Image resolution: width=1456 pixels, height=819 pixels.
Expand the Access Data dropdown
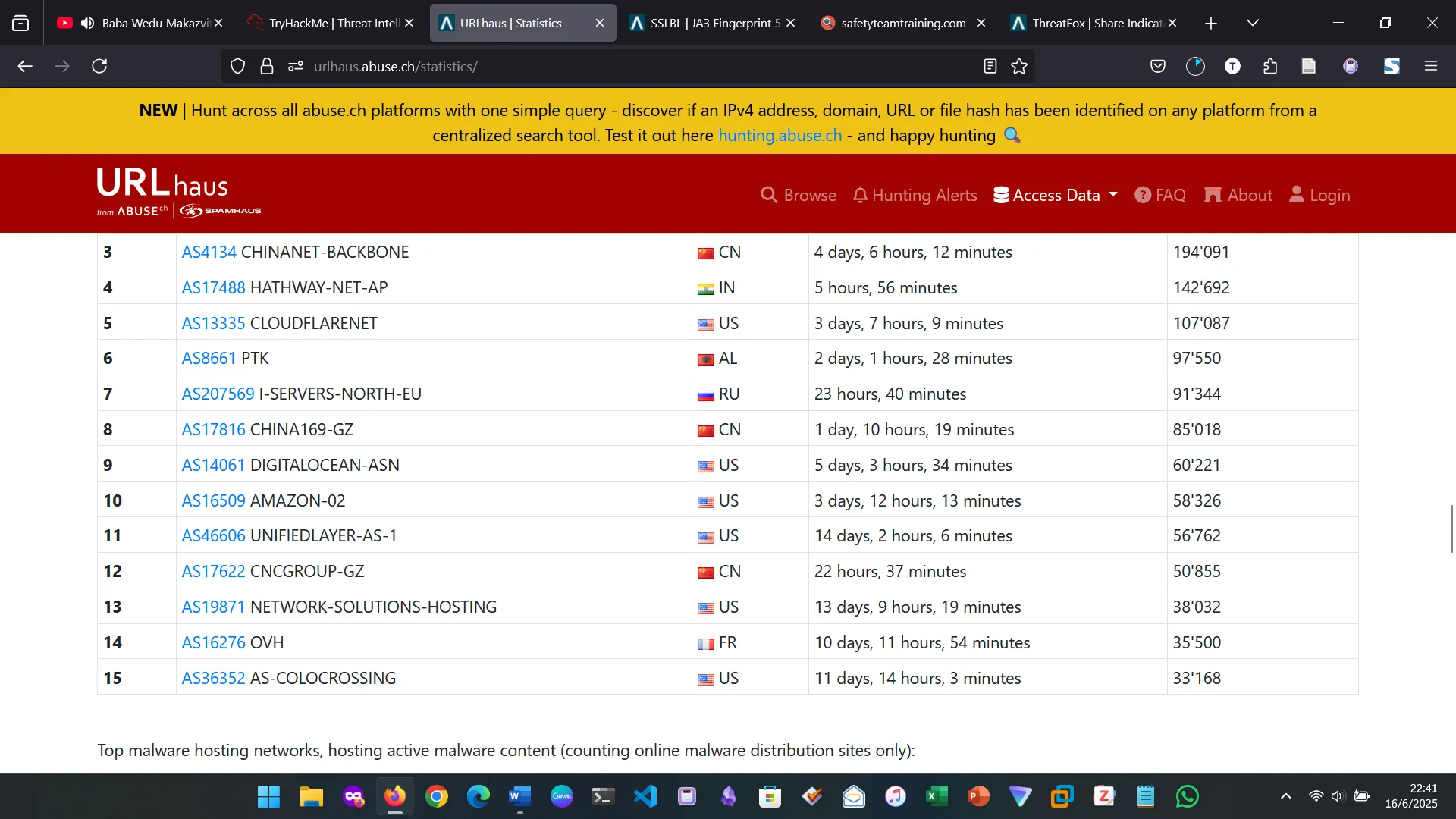pyautogui.click(x=1056, y=195)
